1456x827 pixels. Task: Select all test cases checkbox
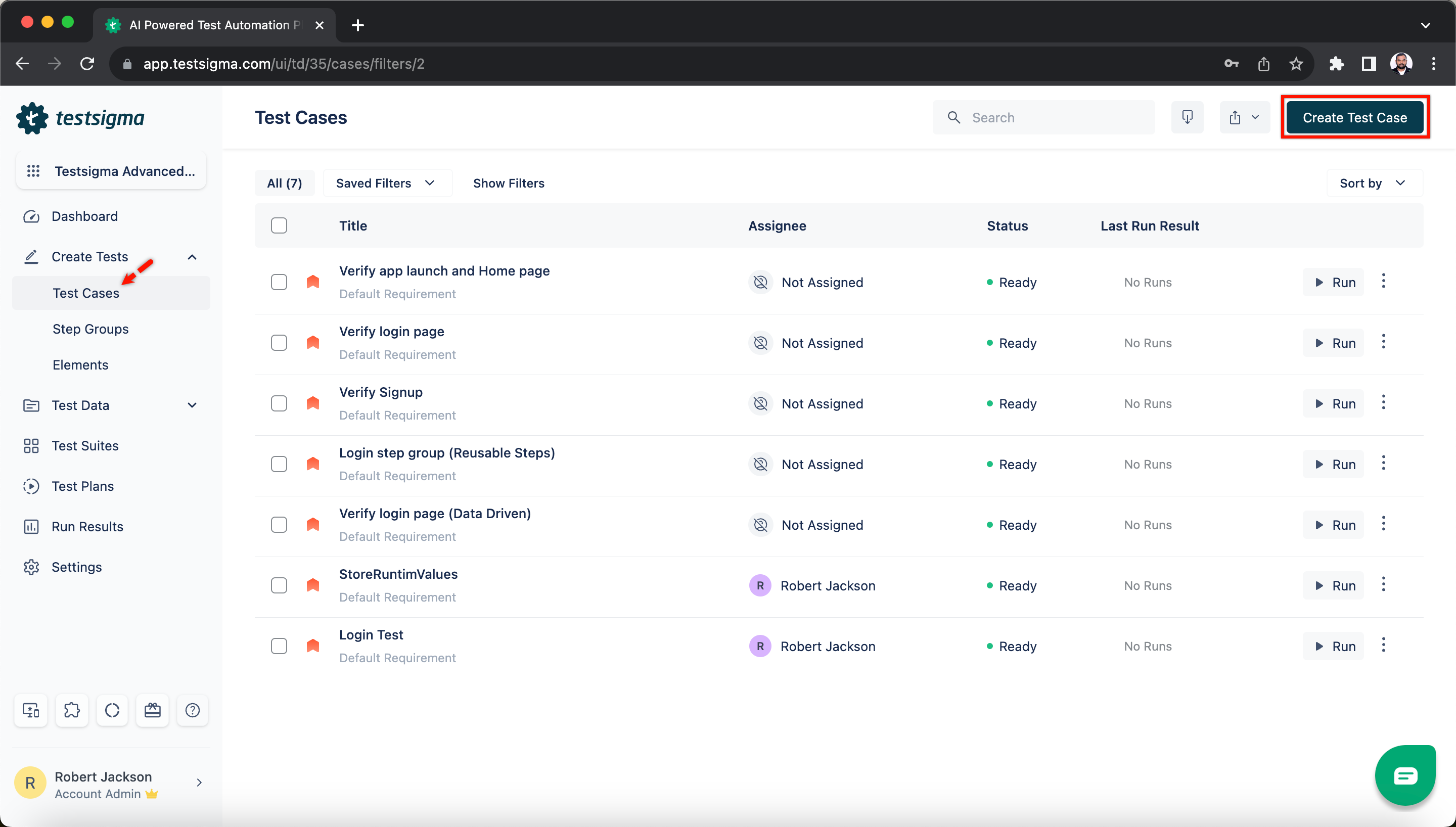coord(279,225)
